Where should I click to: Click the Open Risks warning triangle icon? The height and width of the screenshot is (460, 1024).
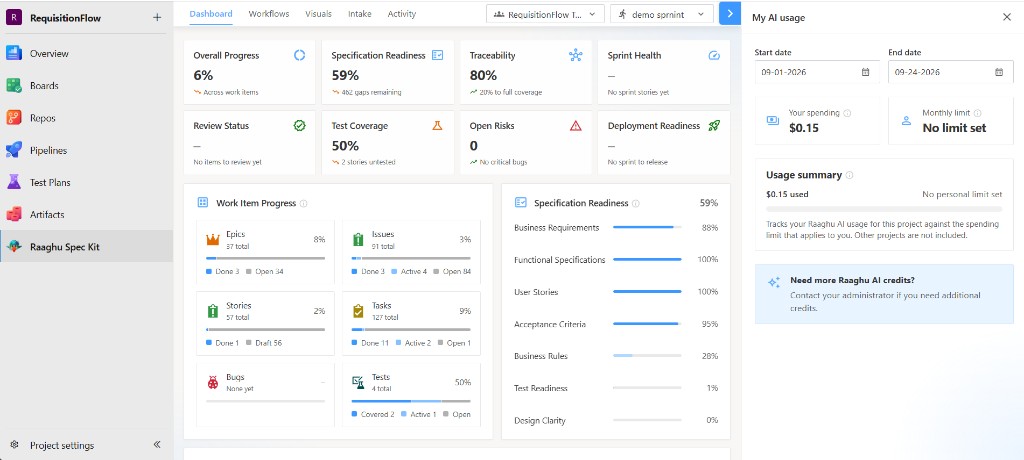pos(575,125)
